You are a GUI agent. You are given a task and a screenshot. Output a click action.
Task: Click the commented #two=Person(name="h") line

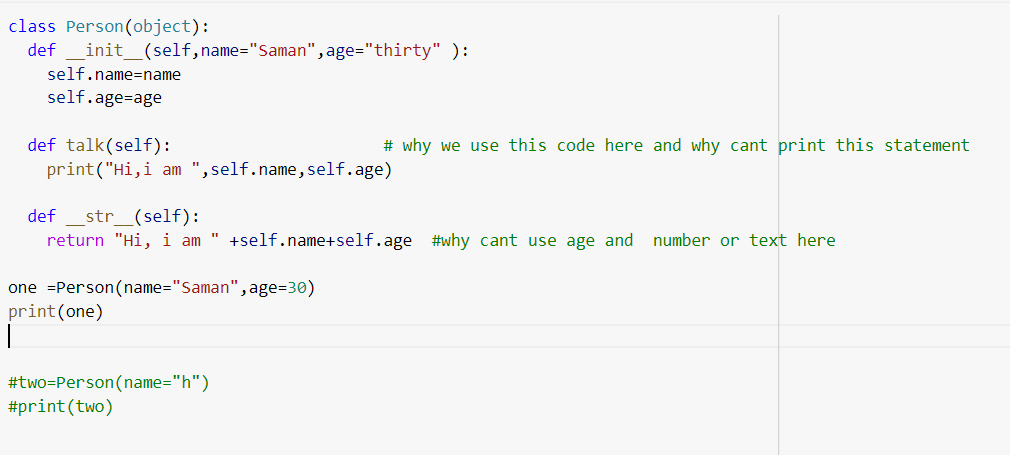click(109, 383)
